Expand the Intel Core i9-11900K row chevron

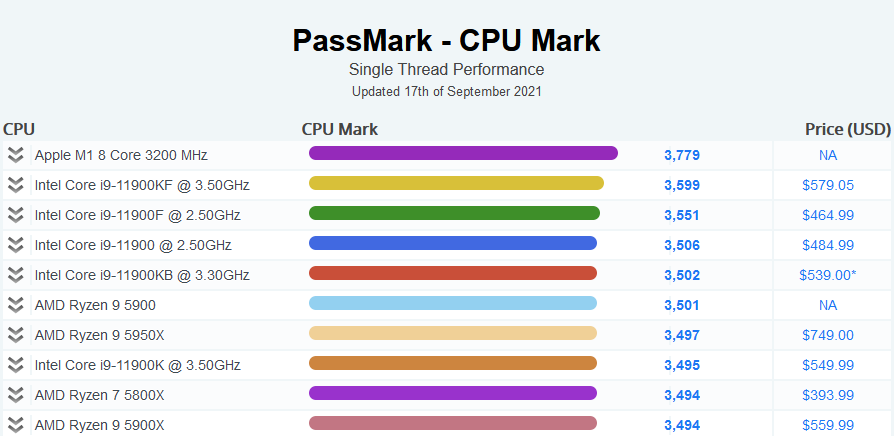click(x=15, y=365)
